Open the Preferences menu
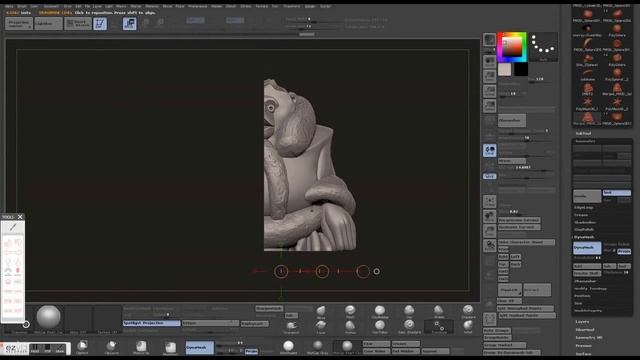This screenshot has height=360, width=640. coord(198,6)
